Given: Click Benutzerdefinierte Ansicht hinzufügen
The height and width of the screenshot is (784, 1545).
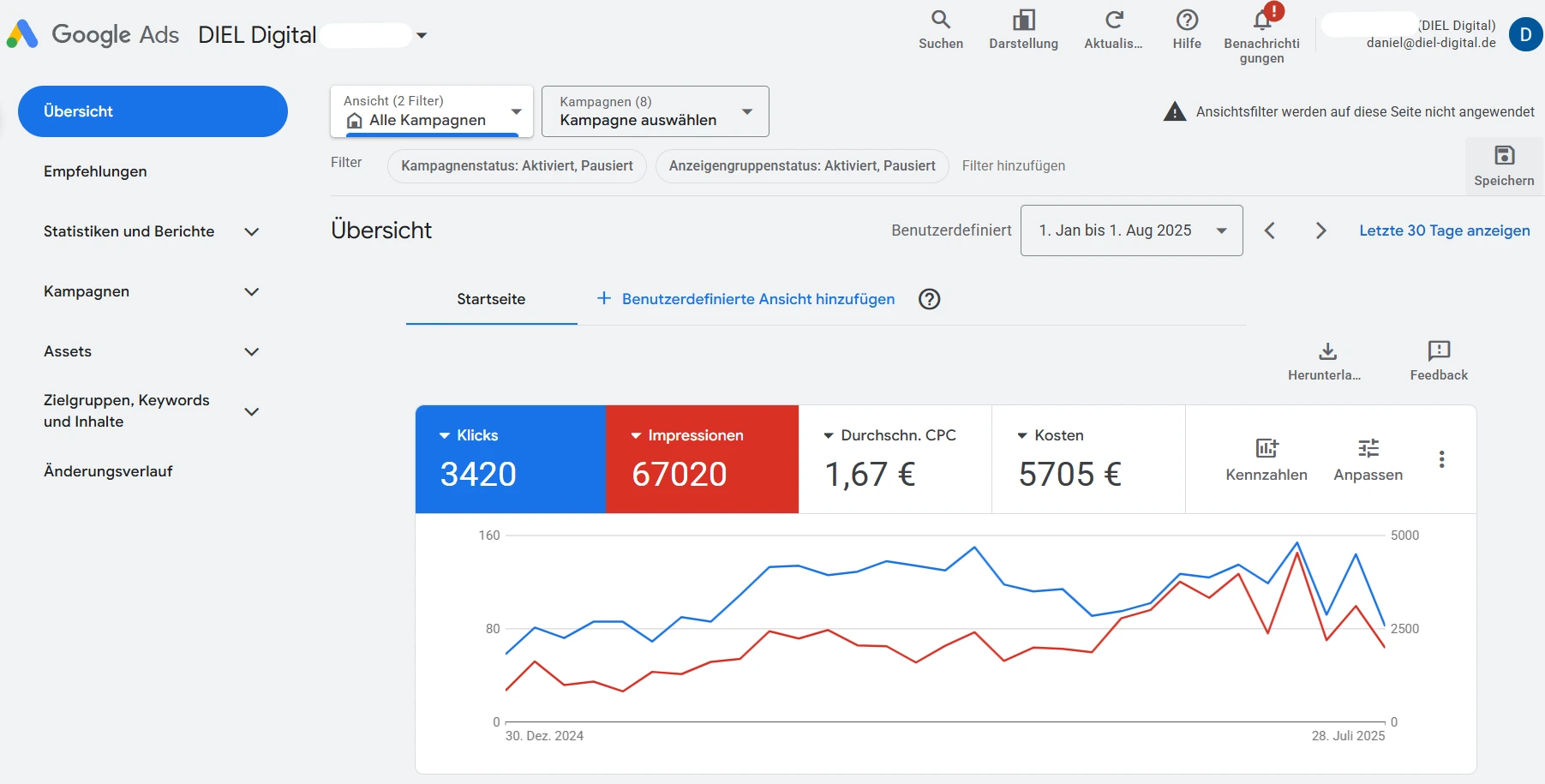Looking at the screenshot, I should tap(758, 299).
